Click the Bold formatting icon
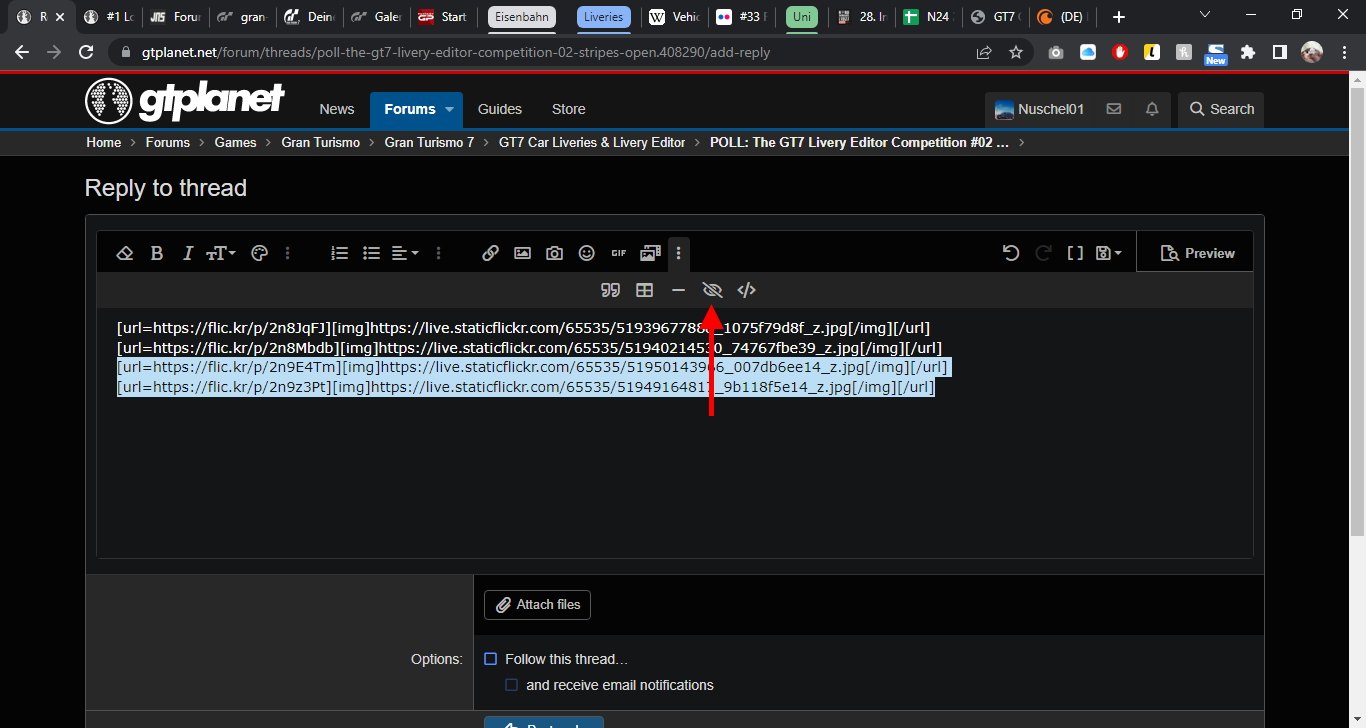Image resolution: width=1366 pixels, height=728 pixels. [x=156, y=253]
